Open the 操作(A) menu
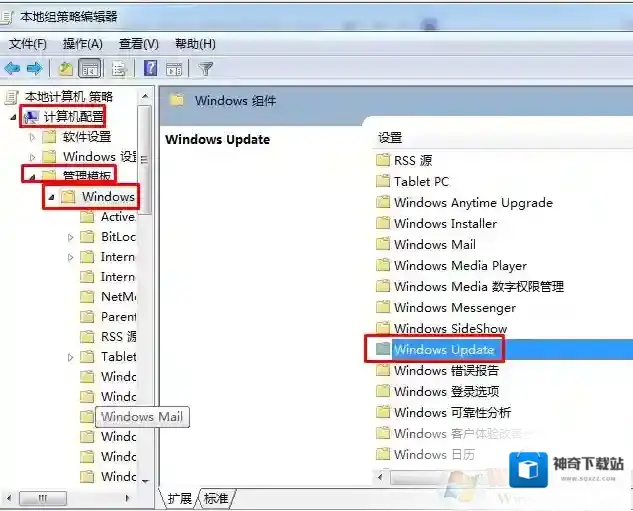This screenshot has height=511, width=633. pos(82,44)
